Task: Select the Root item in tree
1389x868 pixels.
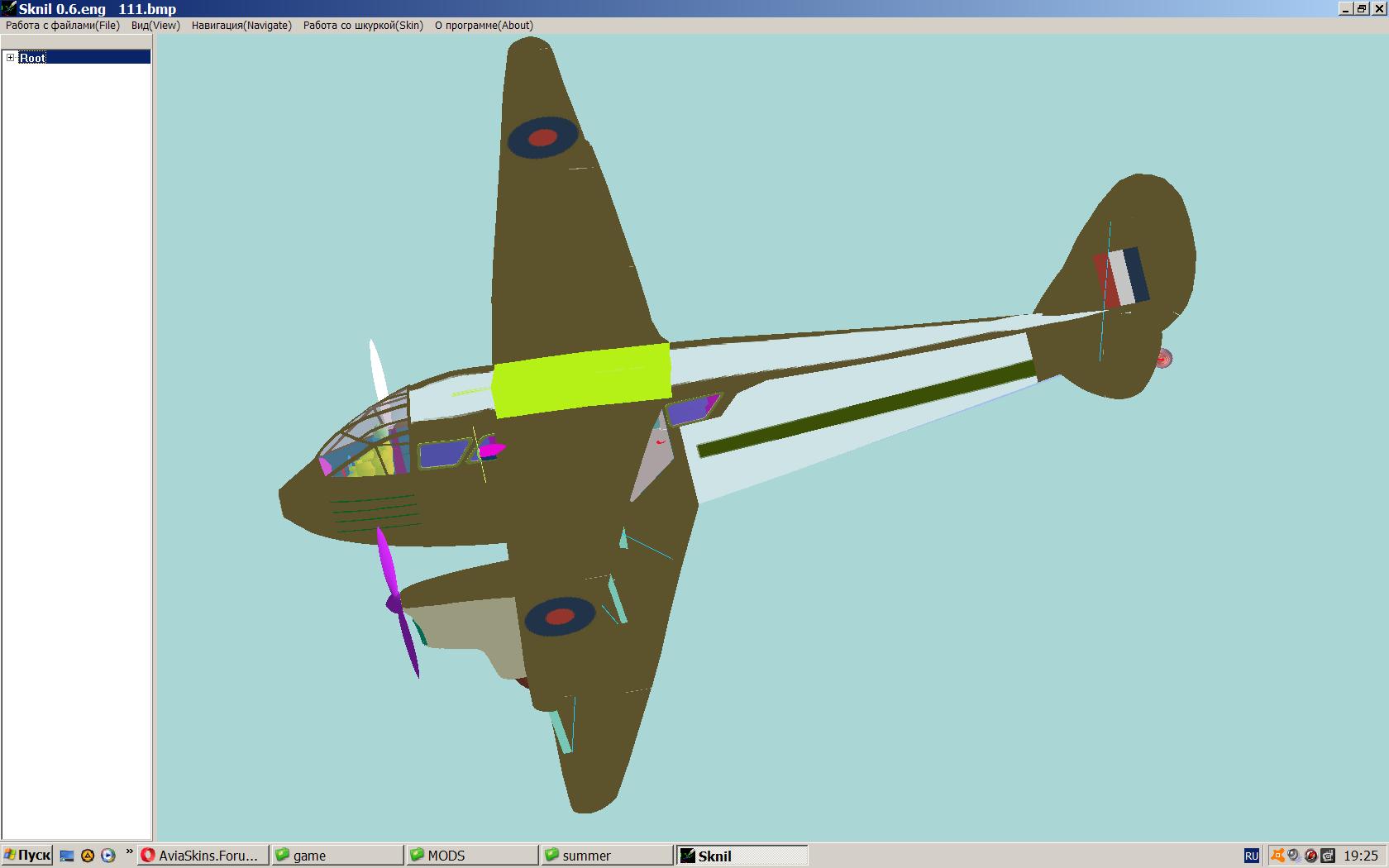Action: point(33,58)
